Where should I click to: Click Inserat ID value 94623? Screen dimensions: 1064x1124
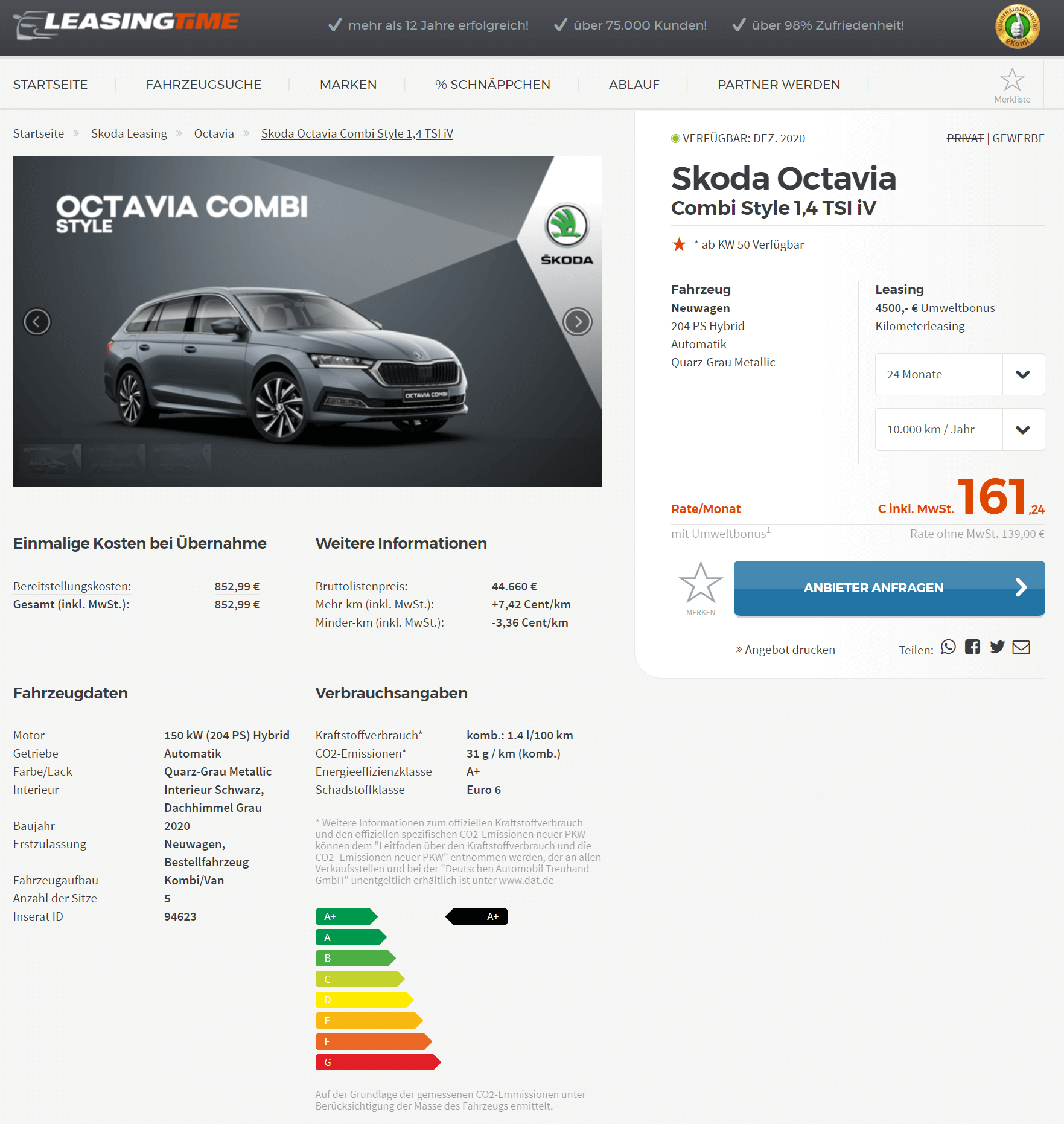pos(180,916)
